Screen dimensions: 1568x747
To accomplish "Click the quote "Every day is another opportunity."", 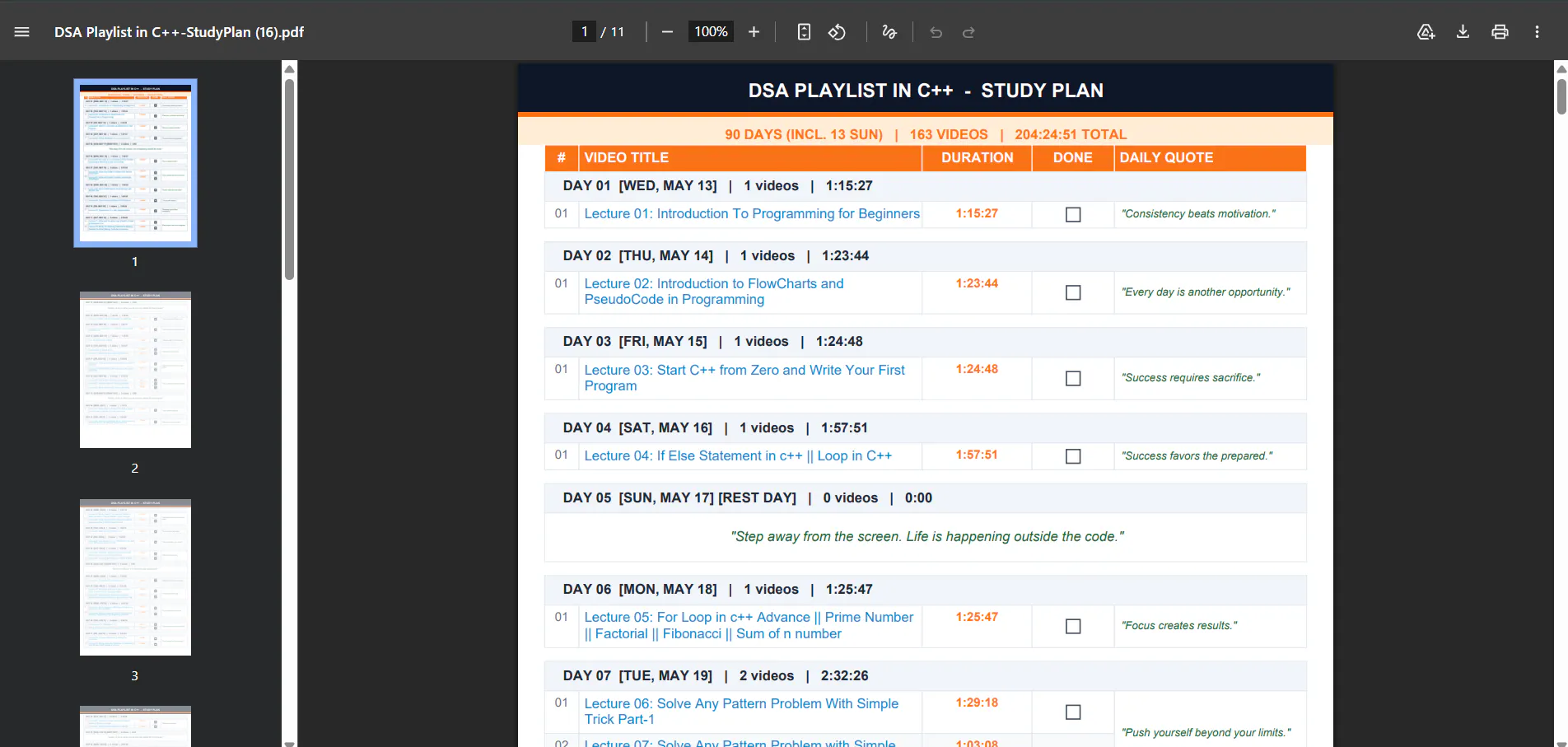I will 1206,292.
